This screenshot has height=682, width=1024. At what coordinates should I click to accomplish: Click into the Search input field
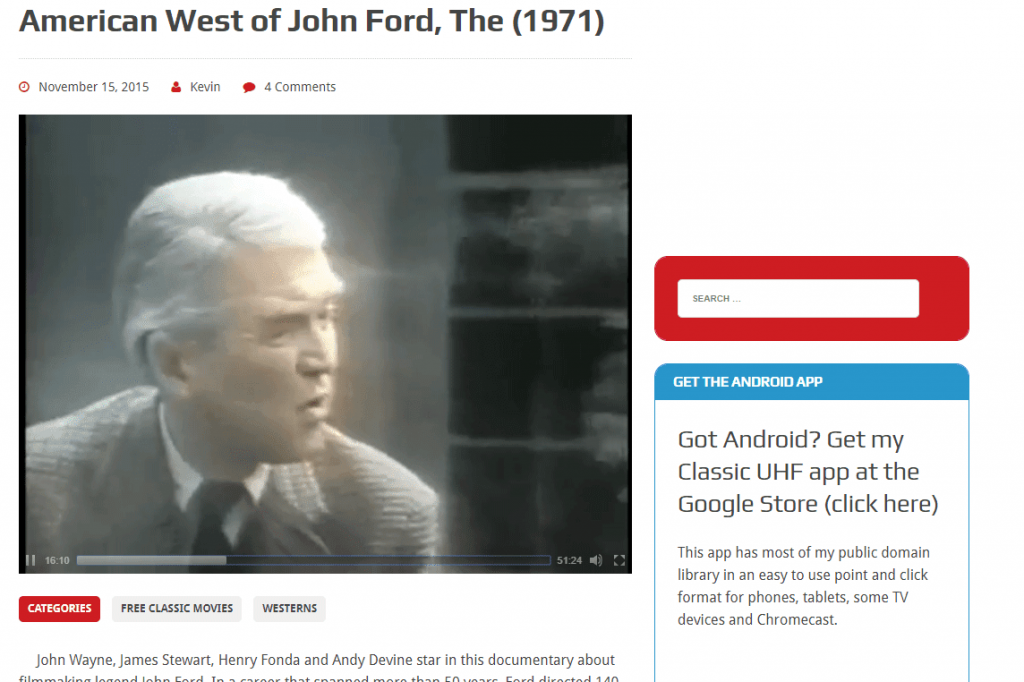pos(798,299)
